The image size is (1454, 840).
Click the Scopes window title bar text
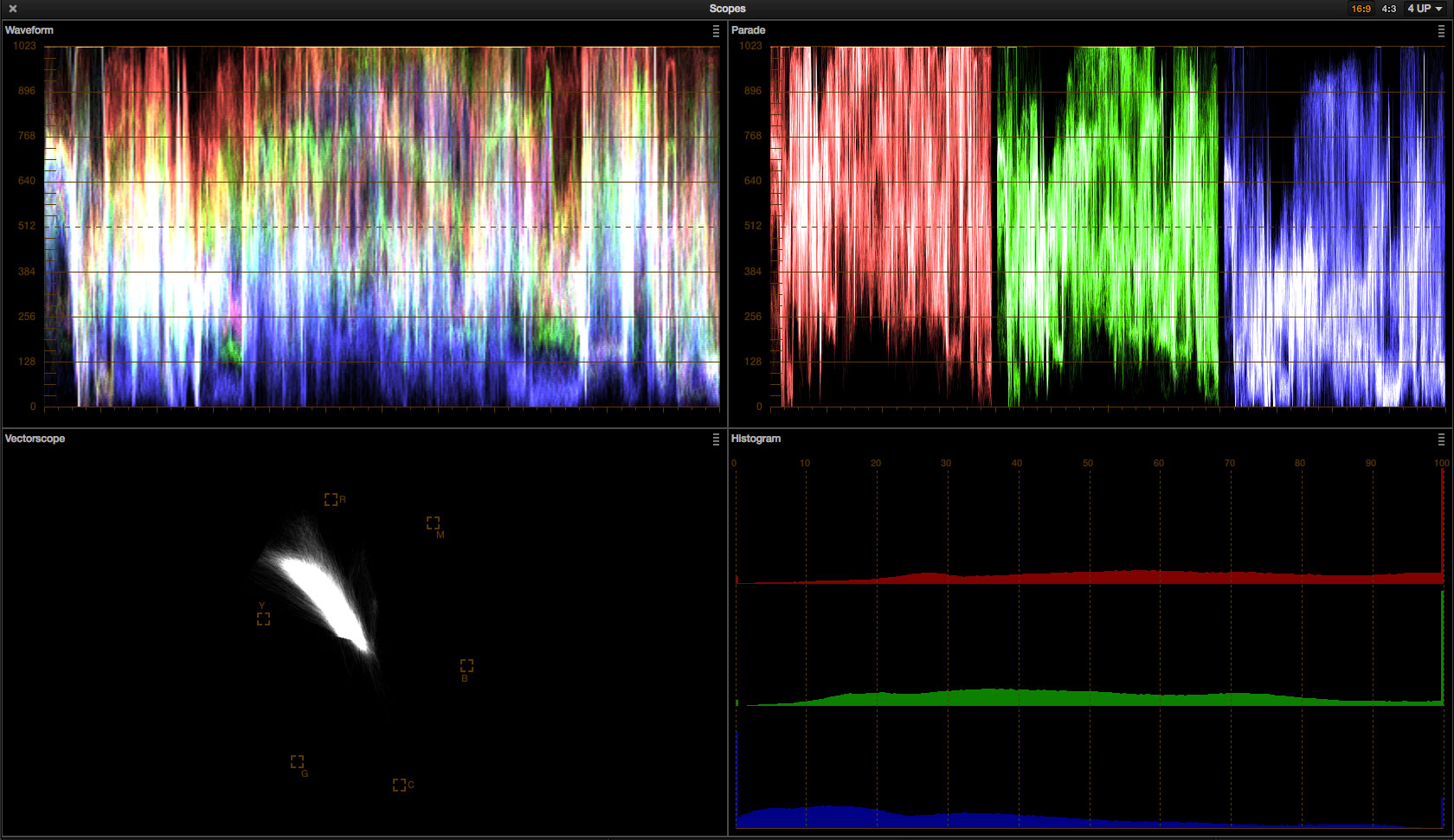pos(727,9)
